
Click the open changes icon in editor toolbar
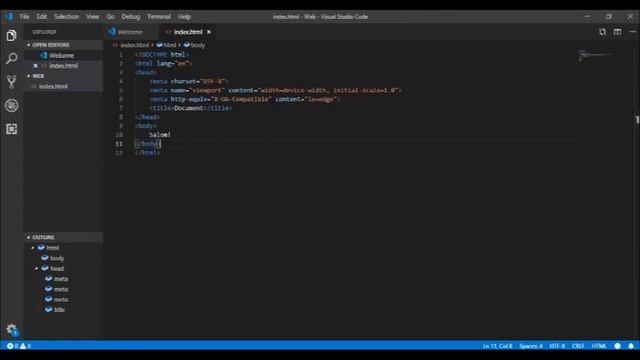point(602,32)
